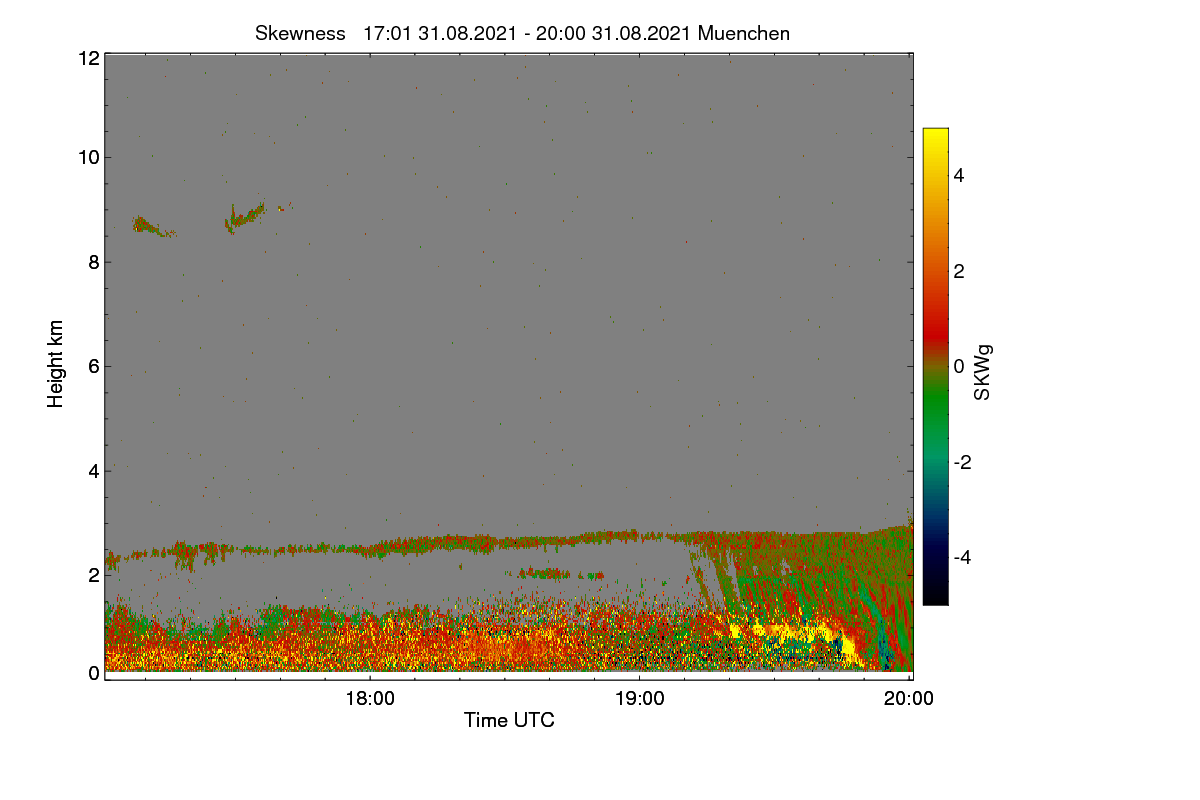Click the colorbar tick label 0
The width and height of the screenshot is (1200, 800).
pos(959,366)
